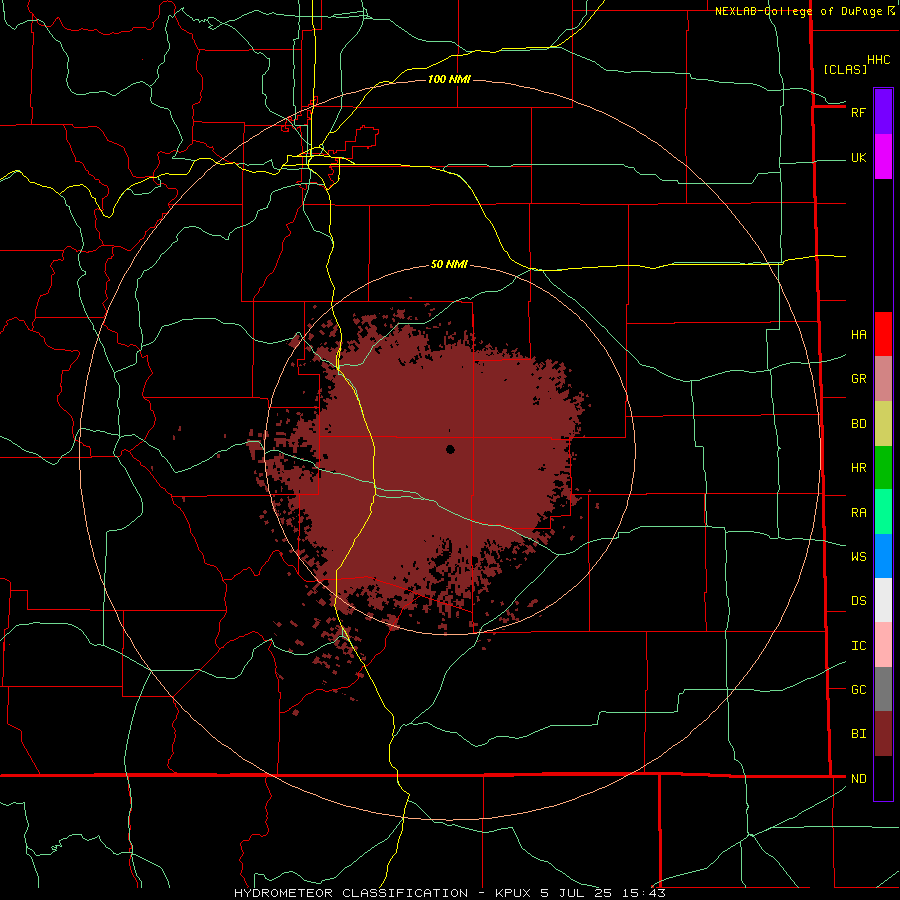Select the GR legend label
This screenshot has width=900, height=900.
click(x=858, y=379)
